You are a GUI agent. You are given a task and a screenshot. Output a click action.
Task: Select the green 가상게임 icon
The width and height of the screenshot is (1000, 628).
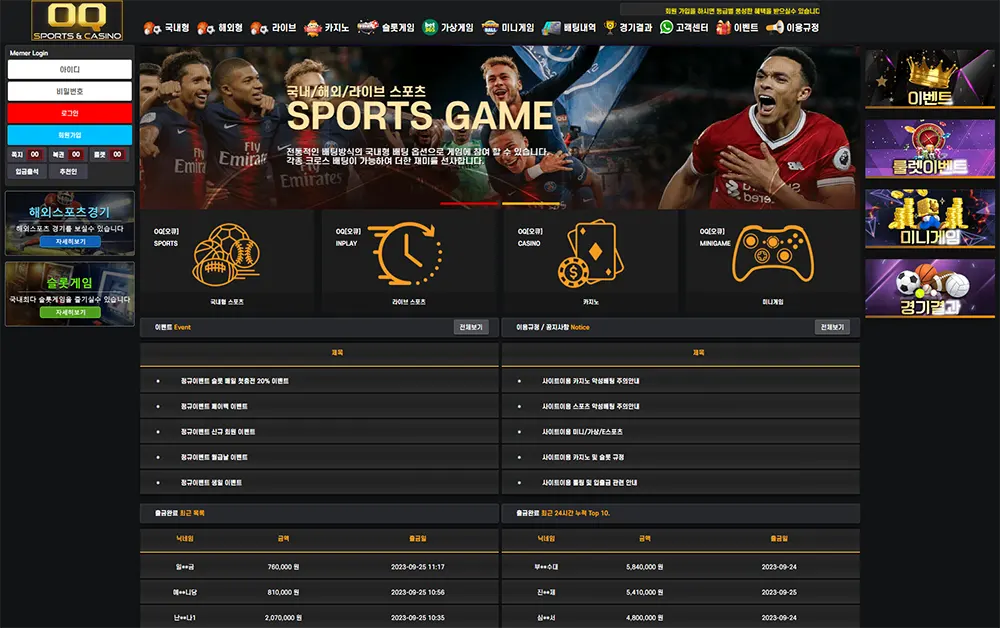tap(430, 27)
